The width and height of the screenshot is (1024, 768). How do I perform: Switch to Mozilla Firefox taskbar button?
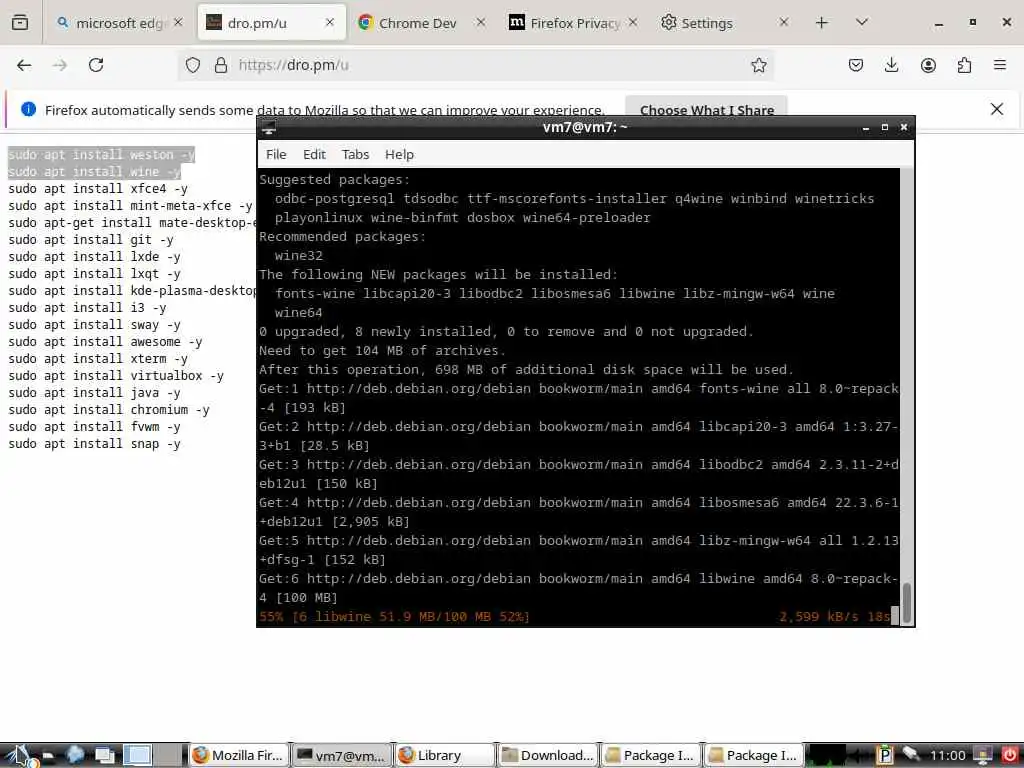239,756
